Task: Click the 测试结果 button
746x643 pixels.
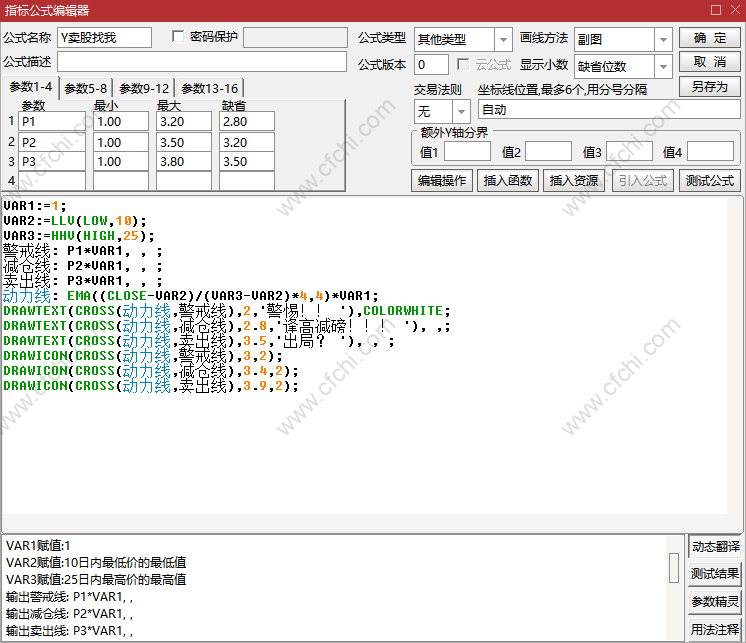Action: [x=716, y=574]
